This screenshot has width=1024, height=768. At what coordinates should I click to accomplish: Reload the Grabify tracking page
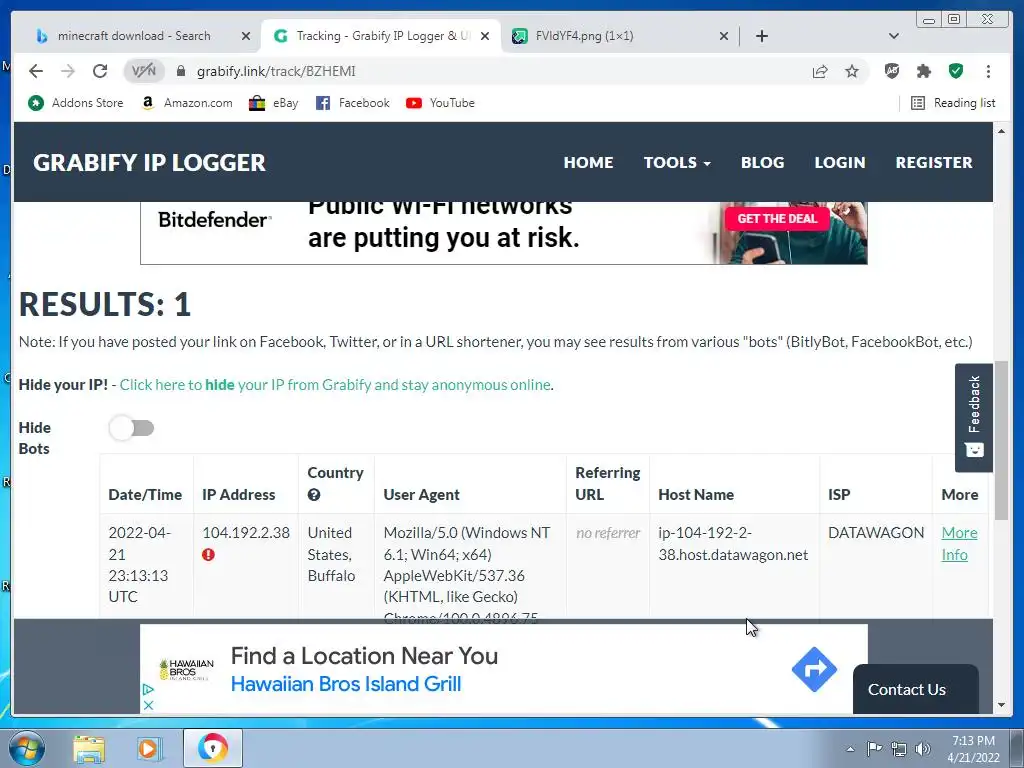[100, 71]
